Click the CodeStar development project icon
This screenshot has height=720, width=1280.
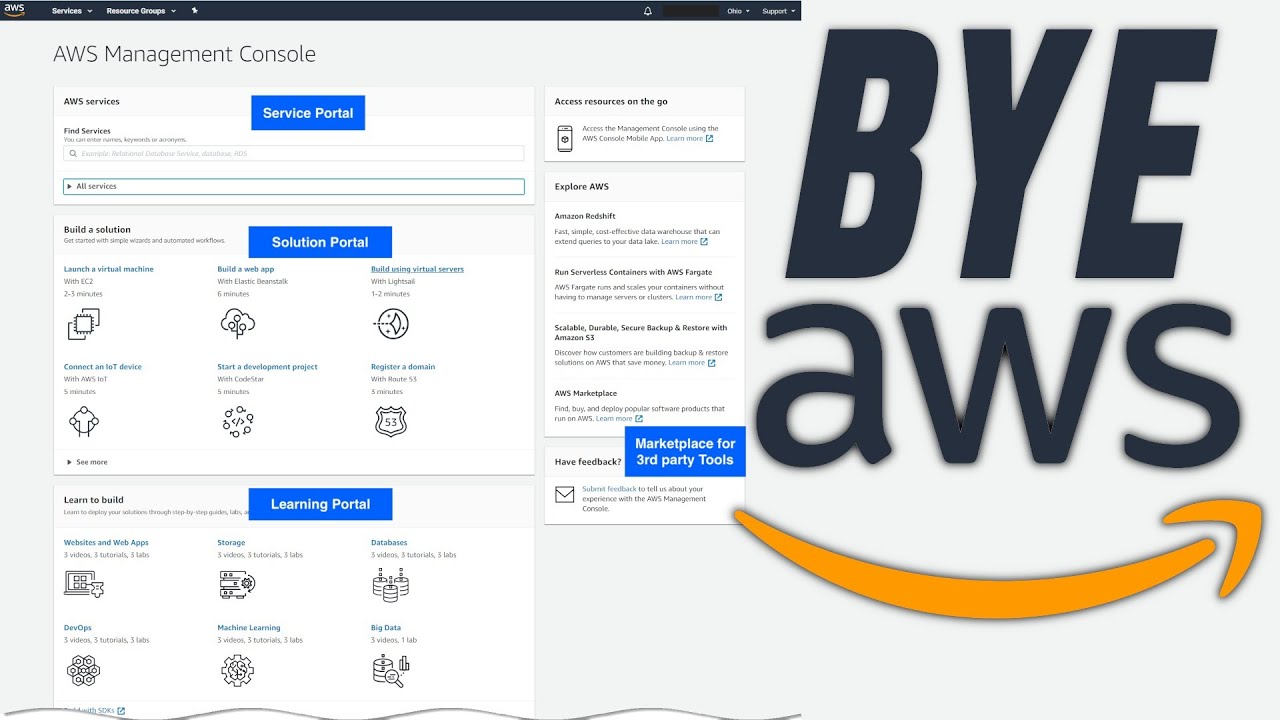click(x=238, y=422)
